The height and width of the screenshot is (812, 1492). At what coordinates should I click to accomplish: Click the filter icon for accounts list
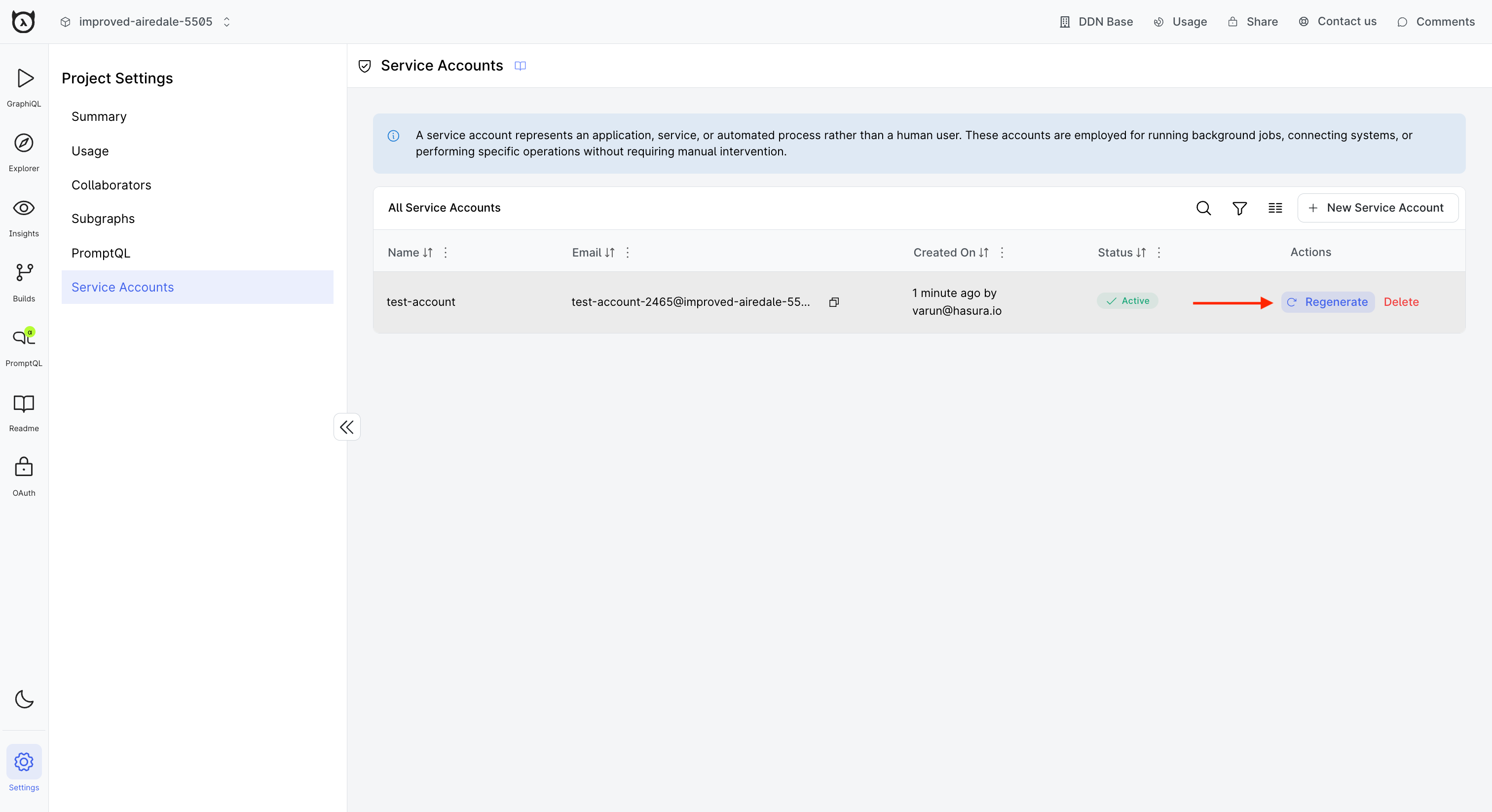[1239, 208]
